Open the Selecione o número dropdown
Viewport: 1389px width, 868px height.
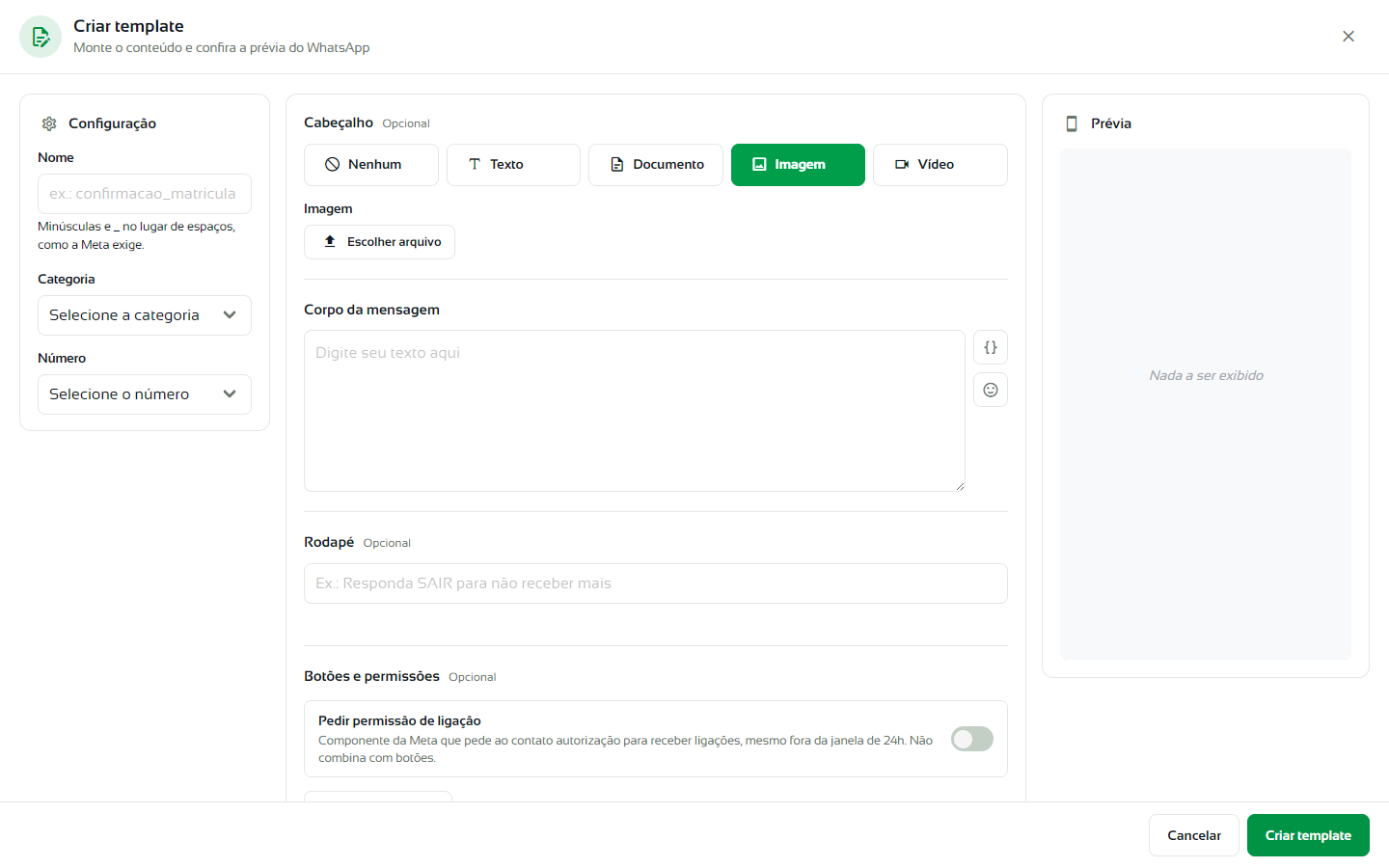145,394
